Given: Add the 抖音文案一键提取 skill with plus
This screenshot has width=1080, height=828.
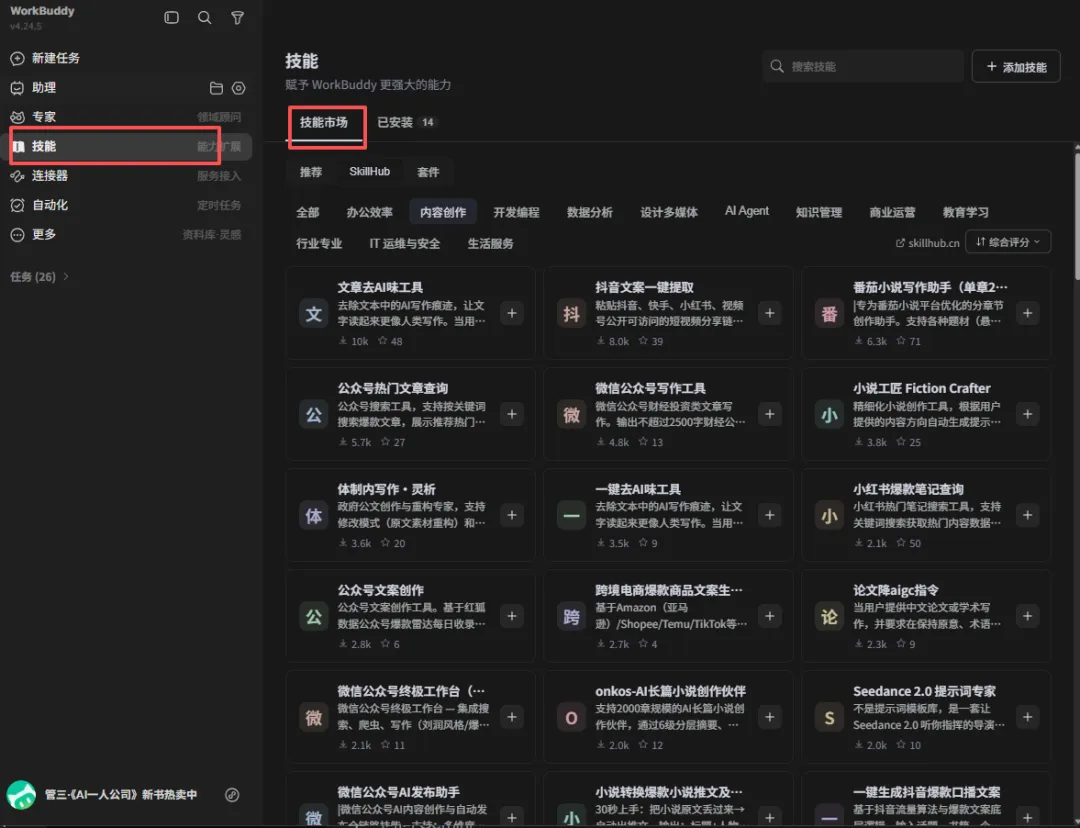Looking at the screenshot, I should tap(769, 313).
